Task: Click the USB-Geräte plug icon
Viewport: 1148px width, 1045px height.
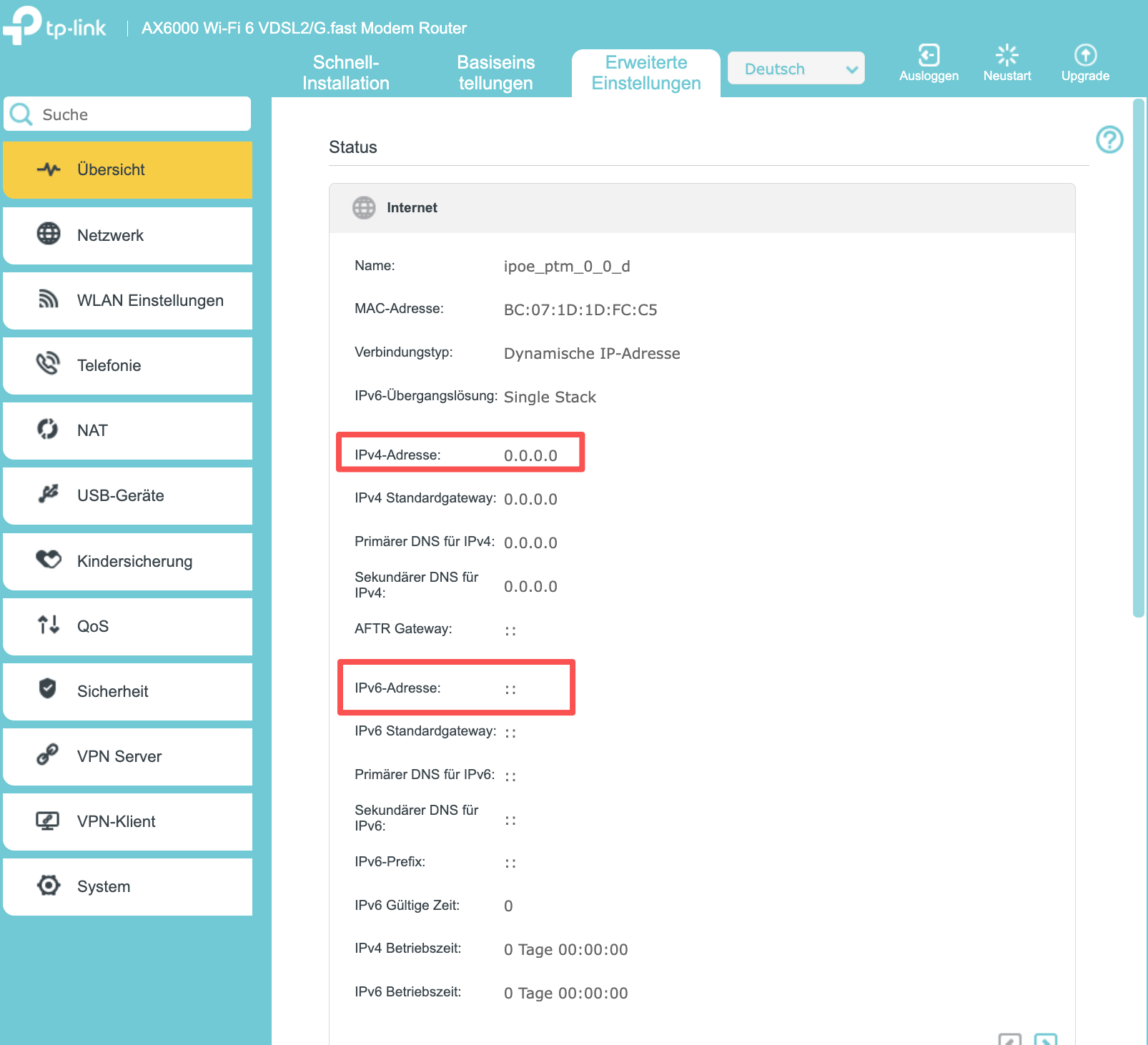Action: (49, 493)
